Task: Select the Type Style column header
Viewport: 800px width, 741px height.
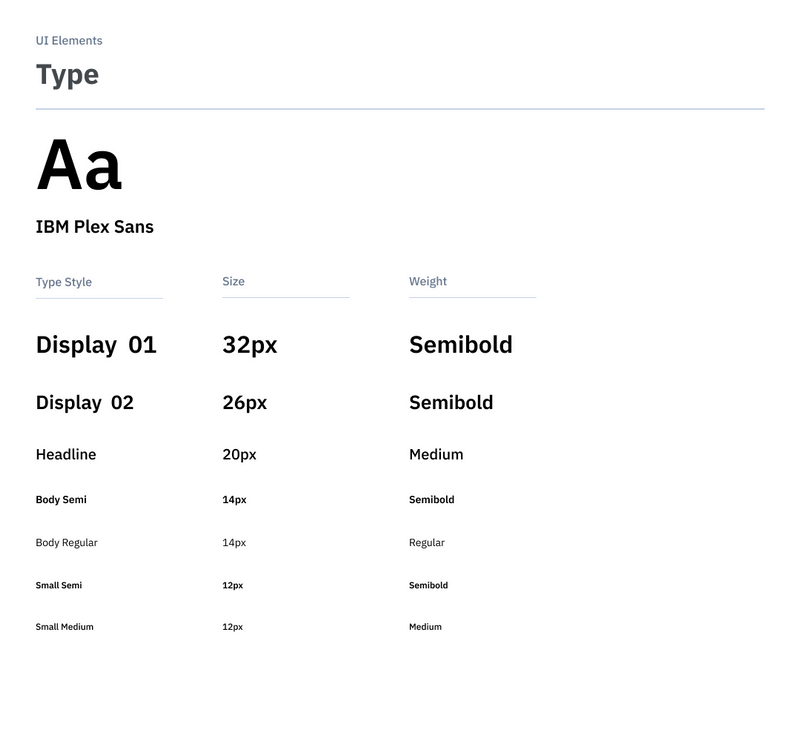Action: tap(62, 281)
